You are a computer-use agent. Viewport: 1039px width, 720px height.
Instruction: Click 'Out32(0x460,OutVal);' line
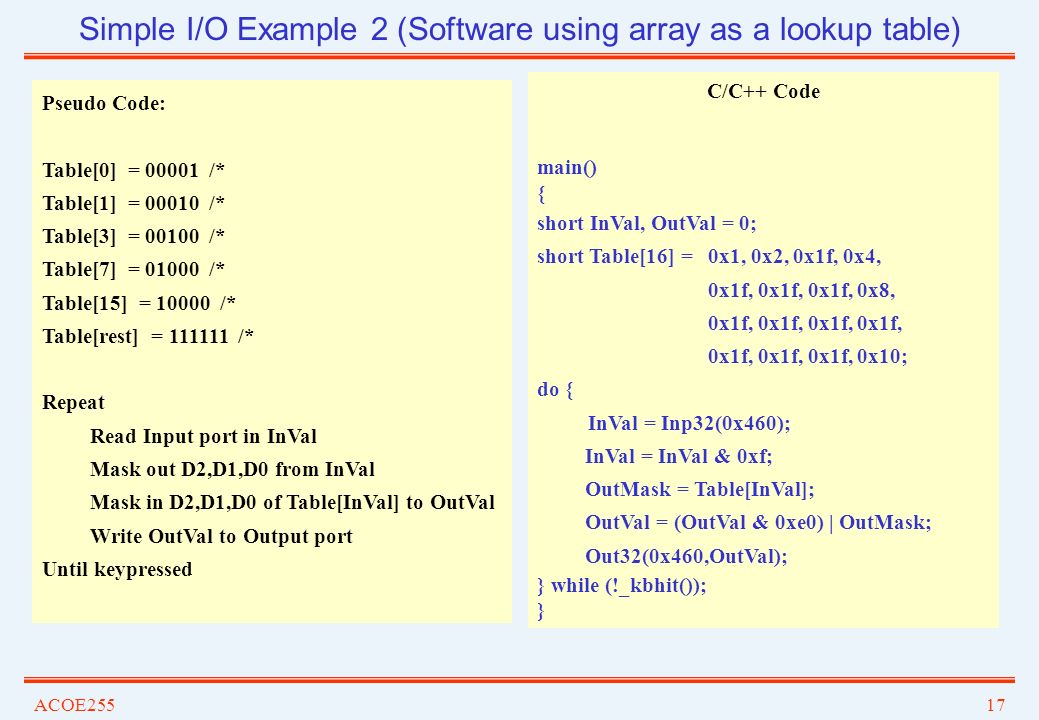686,556
